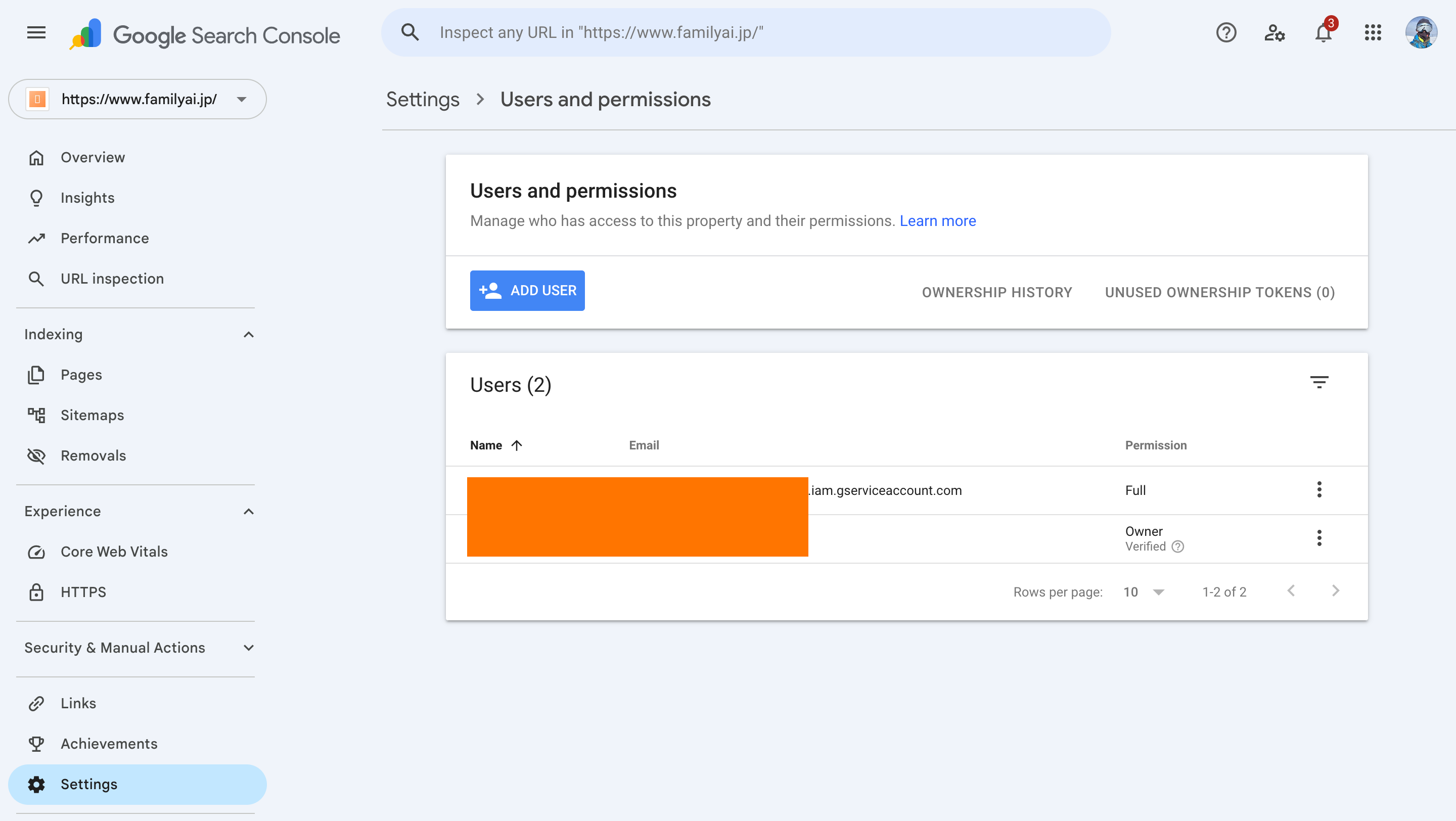Collapse the Indexing section
This screenshot has height=821, width=1456.
click(x=248, y=335)
